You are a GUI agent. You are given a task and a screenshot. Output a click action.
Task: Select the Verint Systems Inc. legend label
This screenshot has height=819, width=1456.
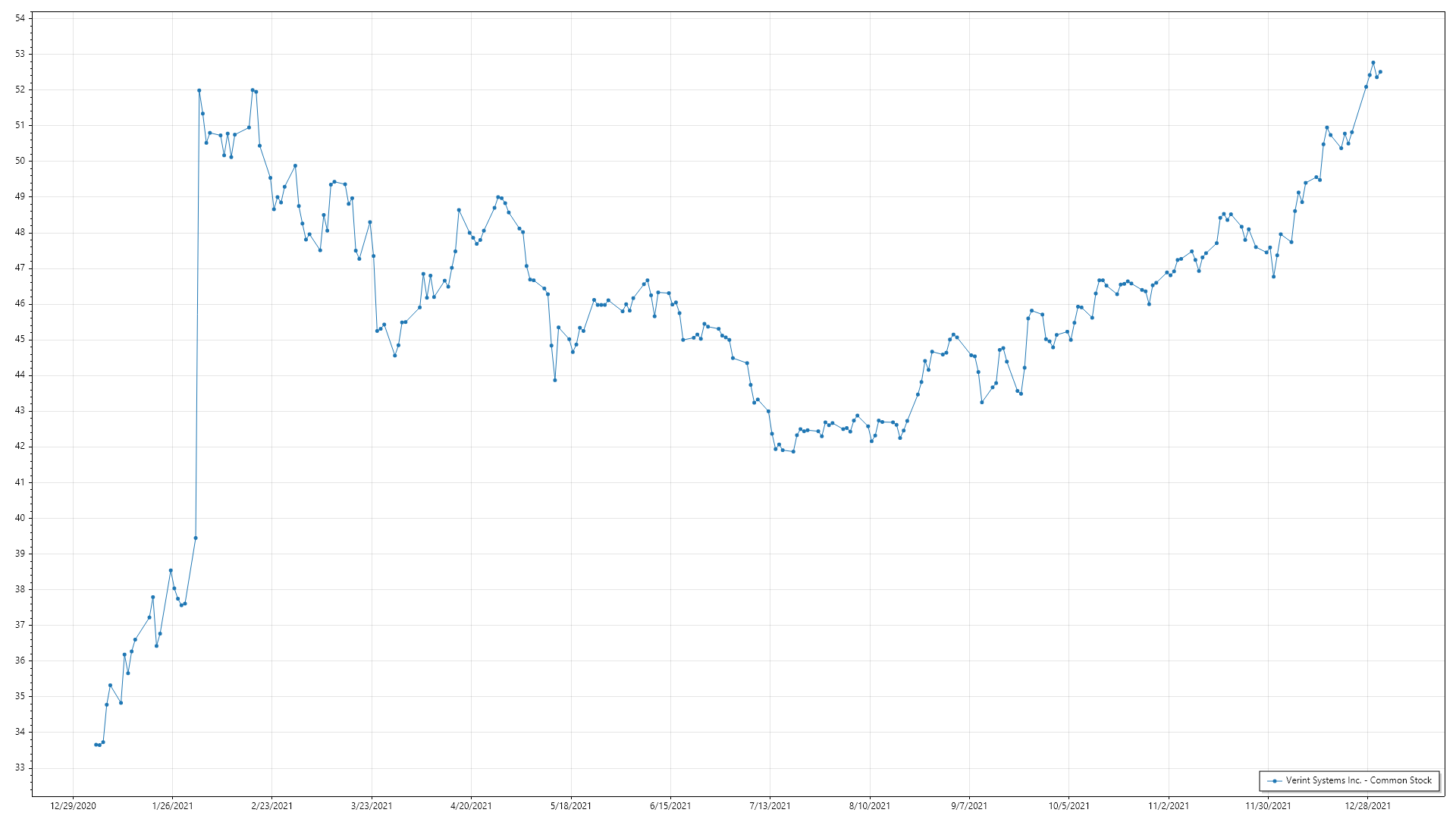tap(1358, 780)
